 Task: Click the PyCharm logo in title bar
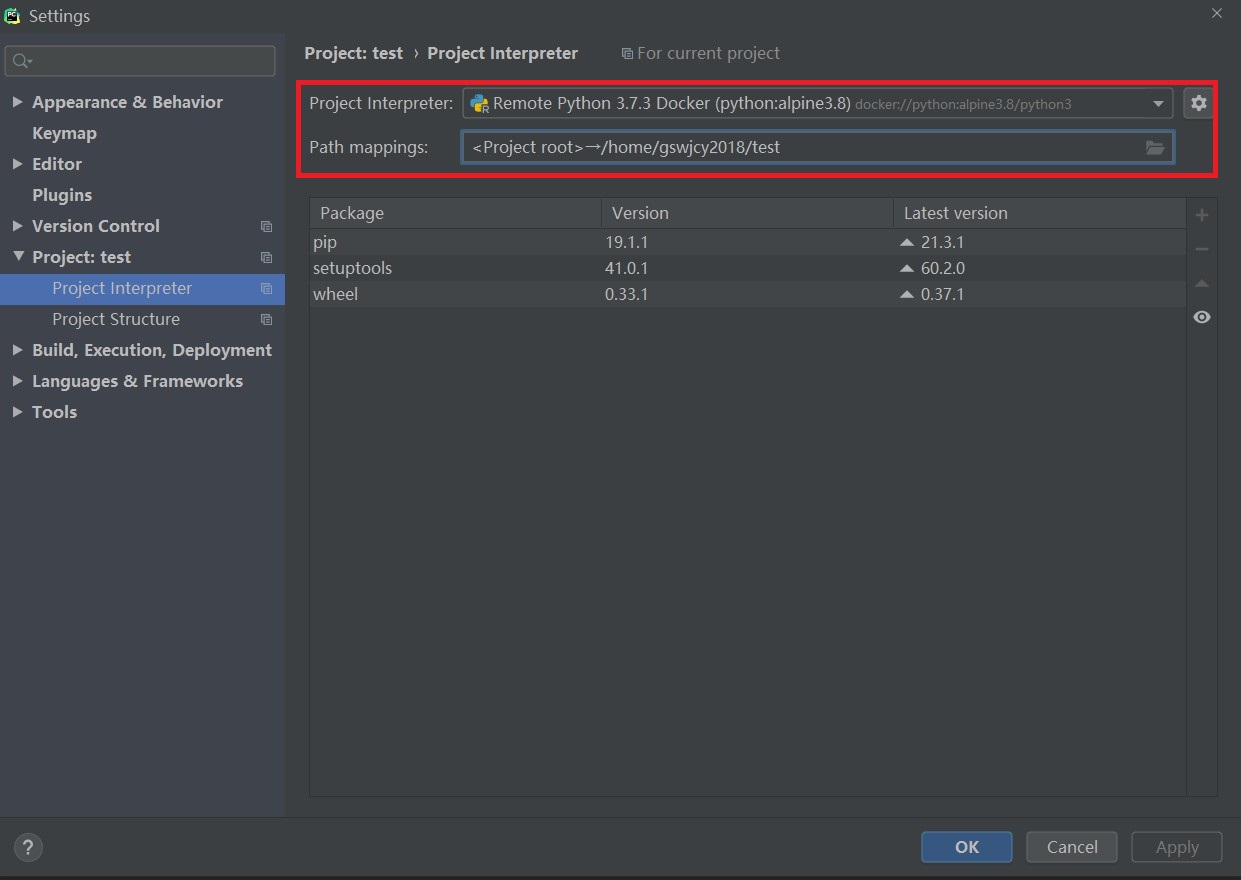12,15
